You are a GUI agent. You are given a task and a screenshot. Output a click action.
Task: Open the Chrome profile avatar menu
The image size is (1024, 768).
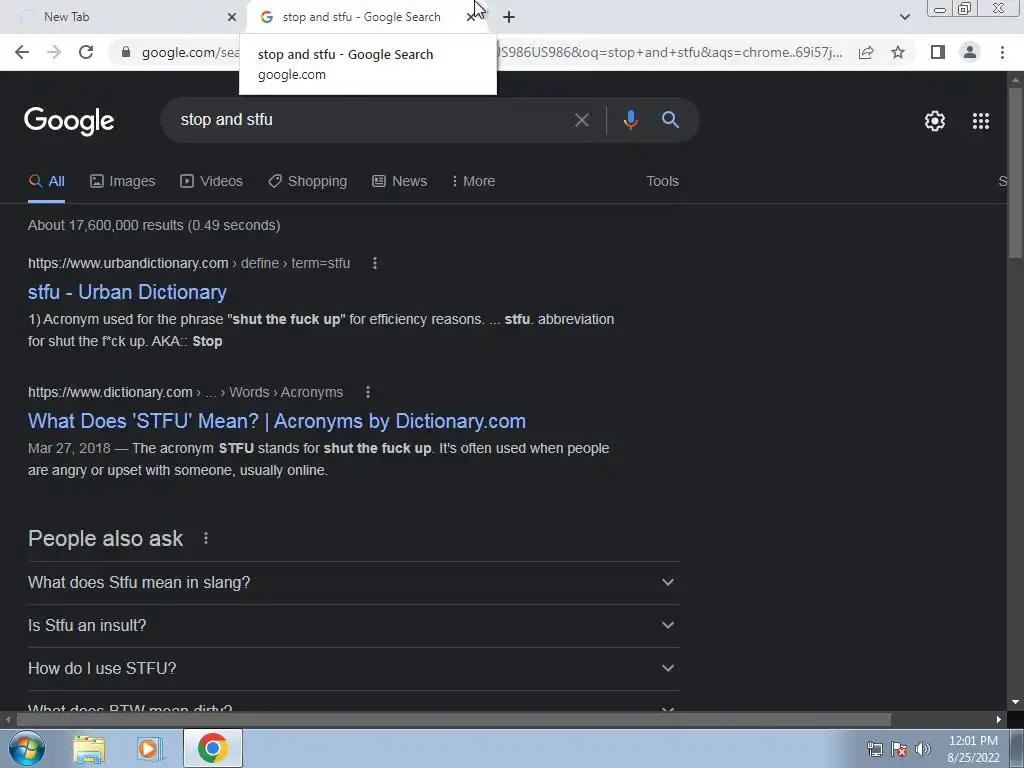[970, 52]
